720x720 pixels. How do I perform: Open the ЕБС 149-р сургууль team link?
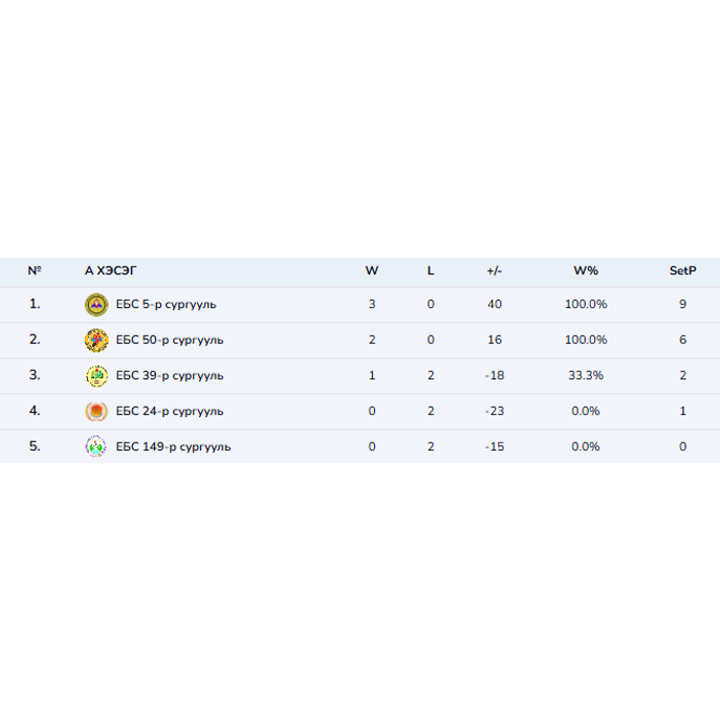point(173,447)
